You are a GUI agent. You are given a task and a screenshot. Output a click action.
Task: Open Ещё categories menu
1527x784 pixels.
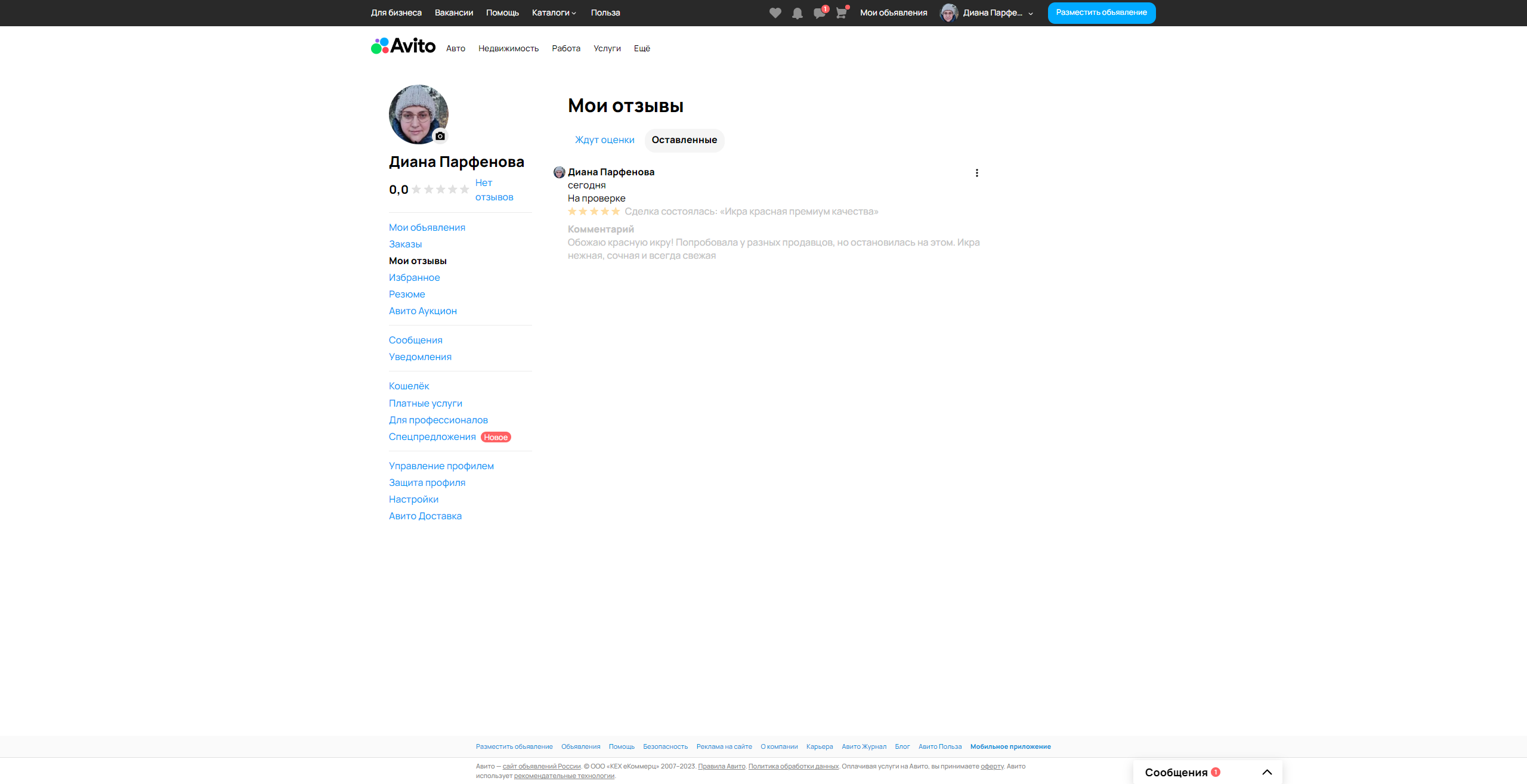[642, 48]
